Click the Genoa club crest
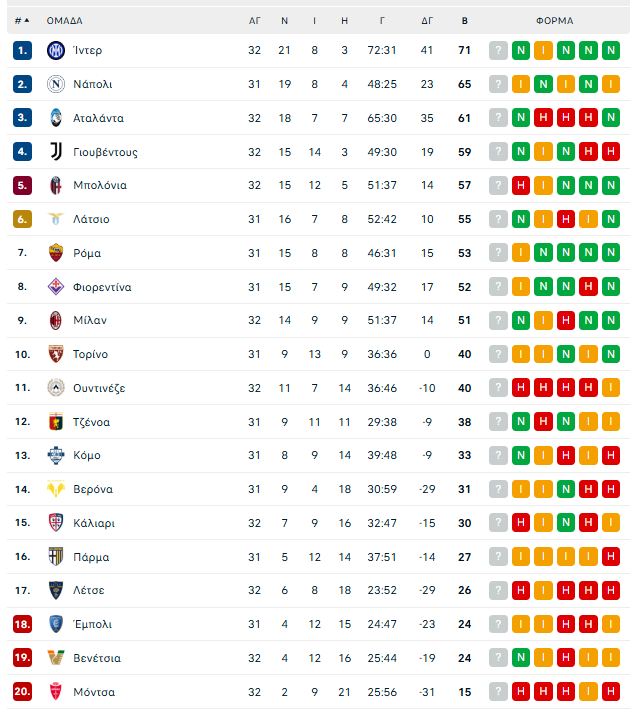 55,422
